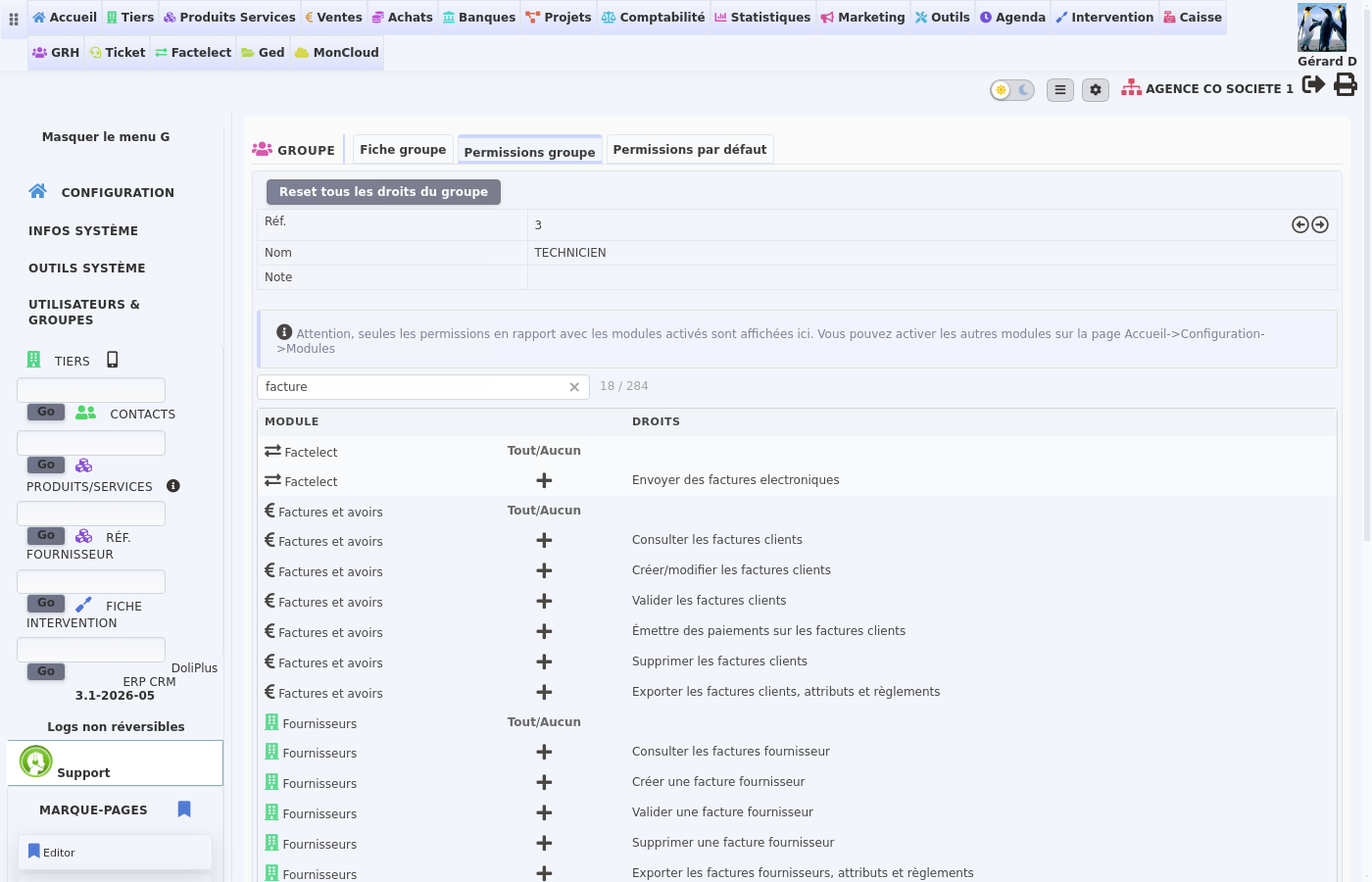Screen dimensions: 1372x882
Task: Open MonCloud menu item
Action: 337,53
